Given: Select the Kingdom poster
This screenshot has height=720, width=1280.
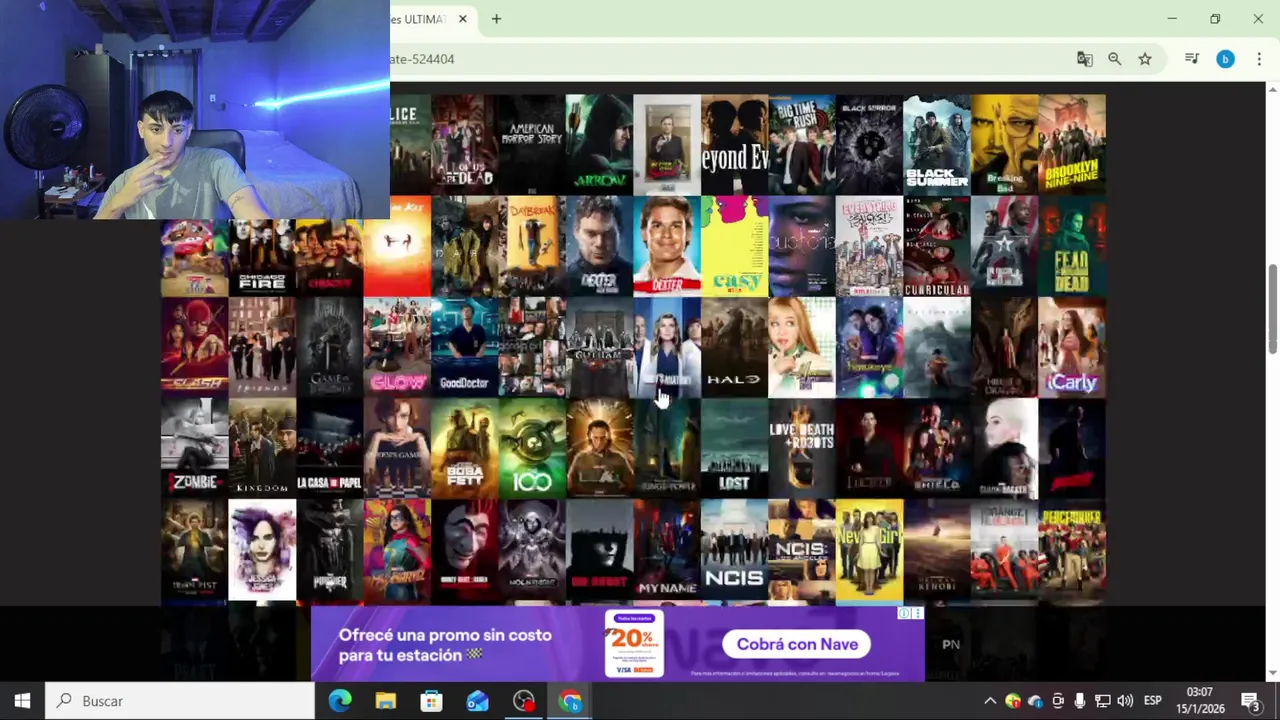Looking at the screenshot, I should tap(262, 448).
